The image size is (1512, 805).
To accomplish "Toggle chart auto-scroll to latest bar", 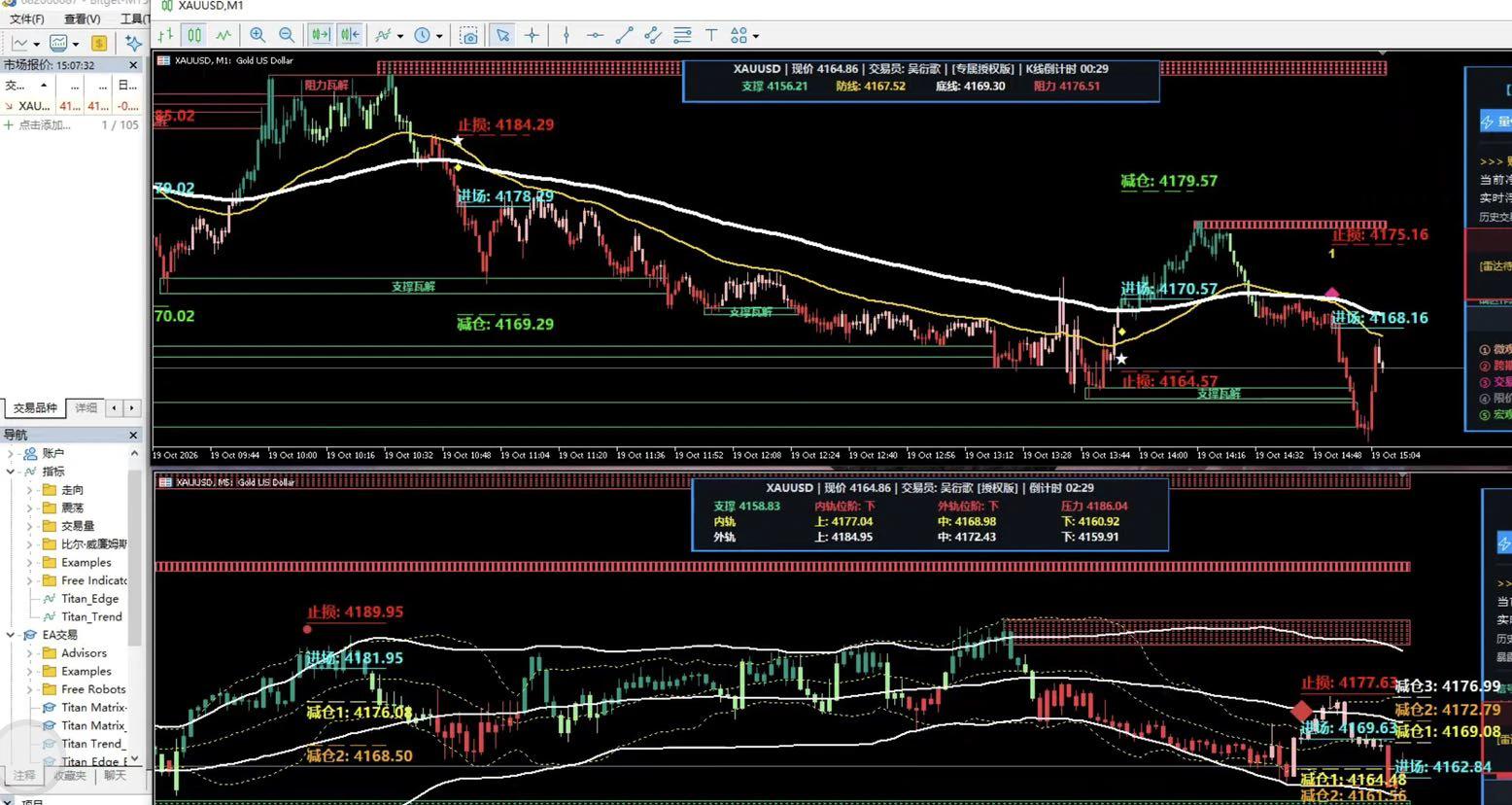I will 320,35.
